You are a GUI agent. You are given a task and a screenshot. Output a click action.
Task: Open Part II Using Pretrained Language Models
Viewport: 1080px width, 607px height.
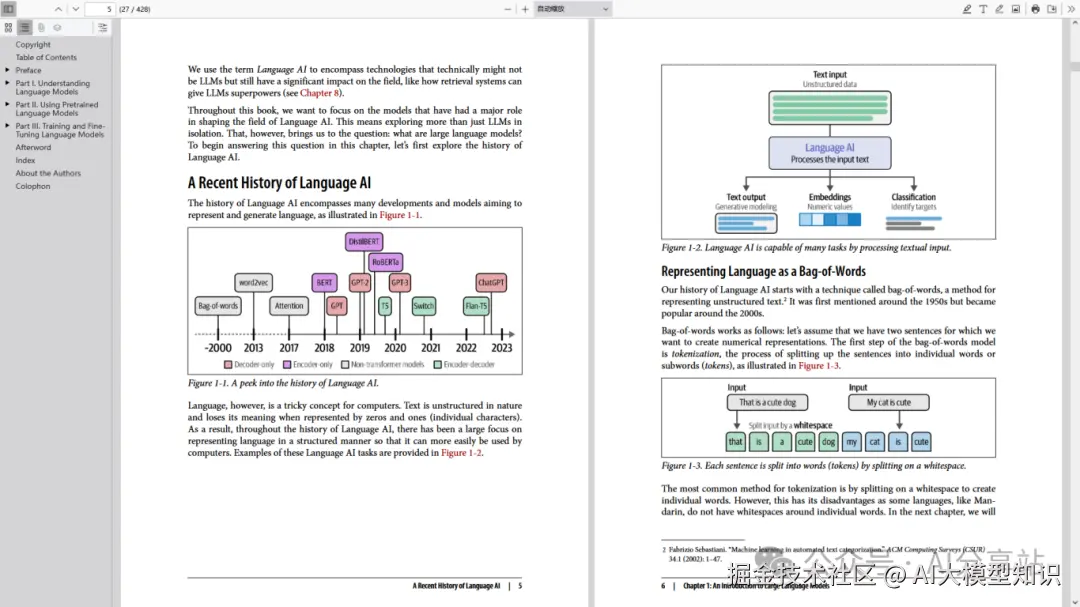[57, 109]
